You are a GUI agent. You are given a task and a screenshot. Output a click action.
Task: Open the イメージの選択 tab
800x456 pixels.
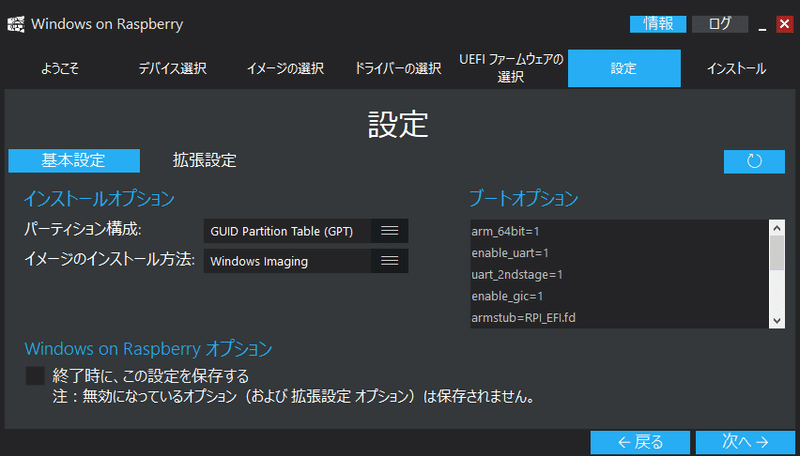(285, 68)
